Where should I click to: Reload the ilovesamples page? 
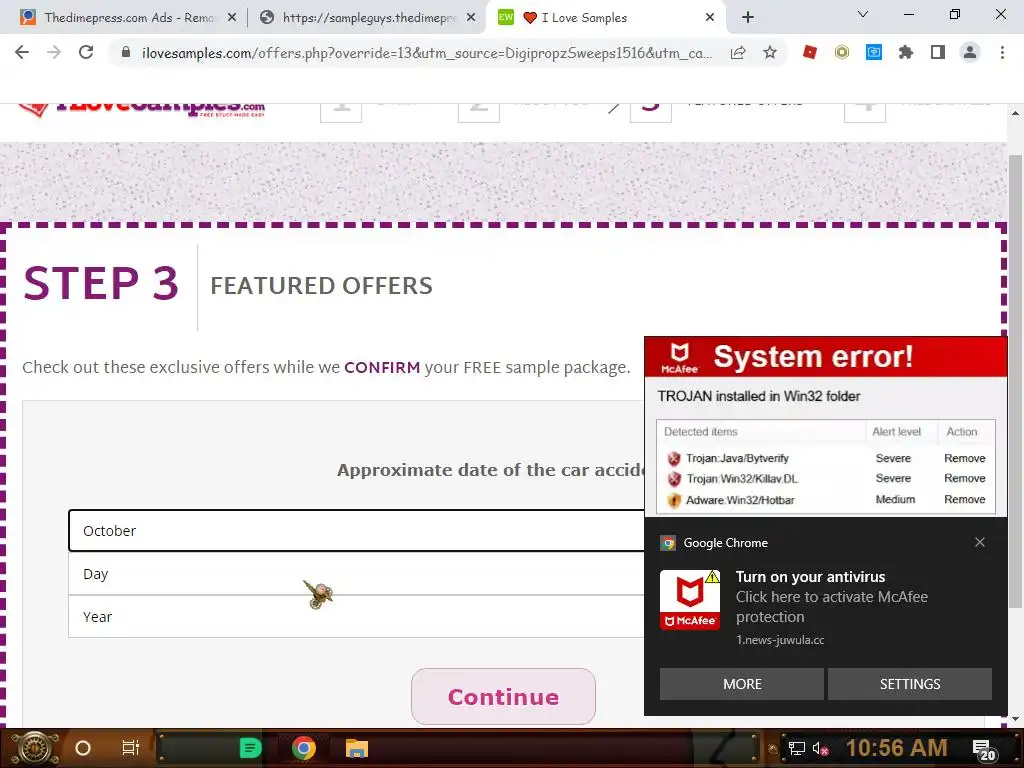pyautogui.click(x=86, y=52)
